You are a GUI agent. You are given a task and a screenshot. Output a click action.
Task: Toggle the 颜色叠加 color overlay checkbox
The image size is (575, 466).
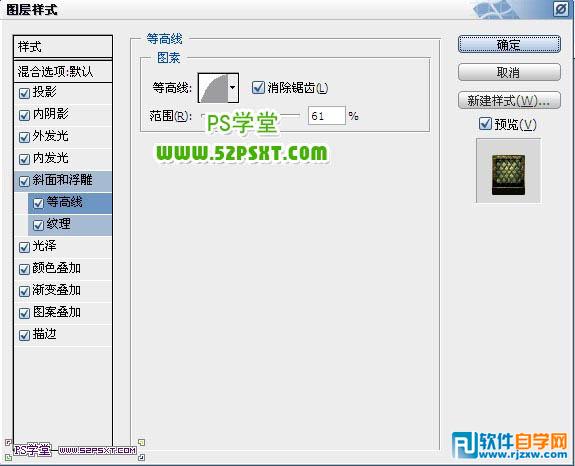click(x=24, y=269)
